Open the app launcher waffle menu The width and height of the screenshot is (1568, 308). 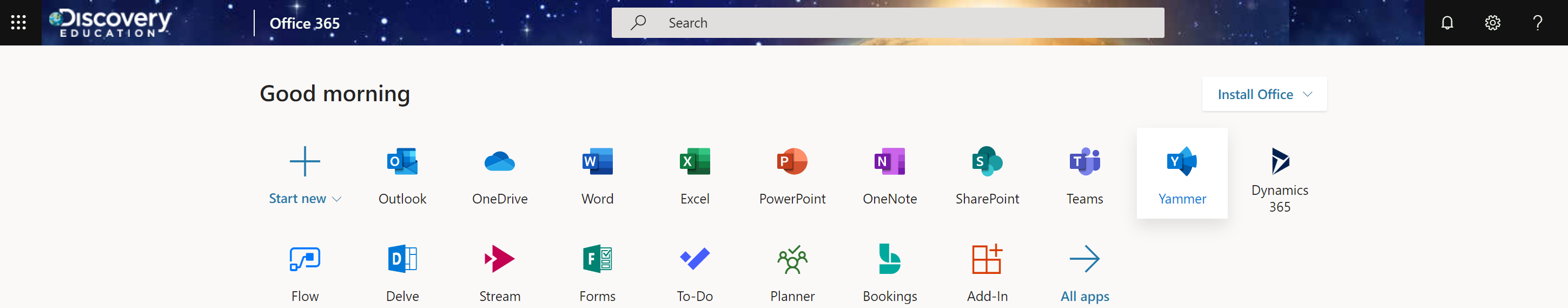(19, 23)
